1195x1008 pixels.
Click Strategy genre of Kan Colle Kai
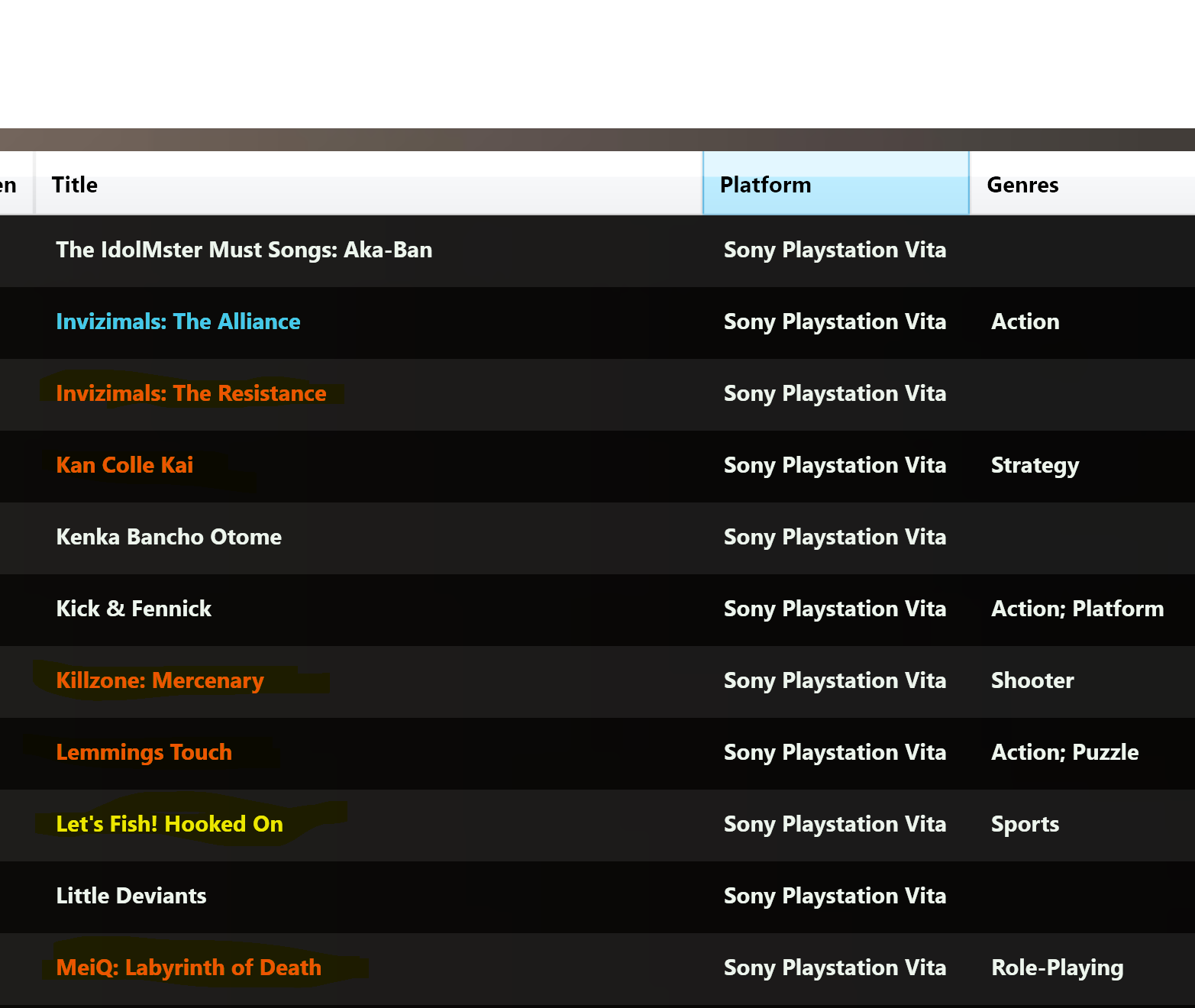1035,466
